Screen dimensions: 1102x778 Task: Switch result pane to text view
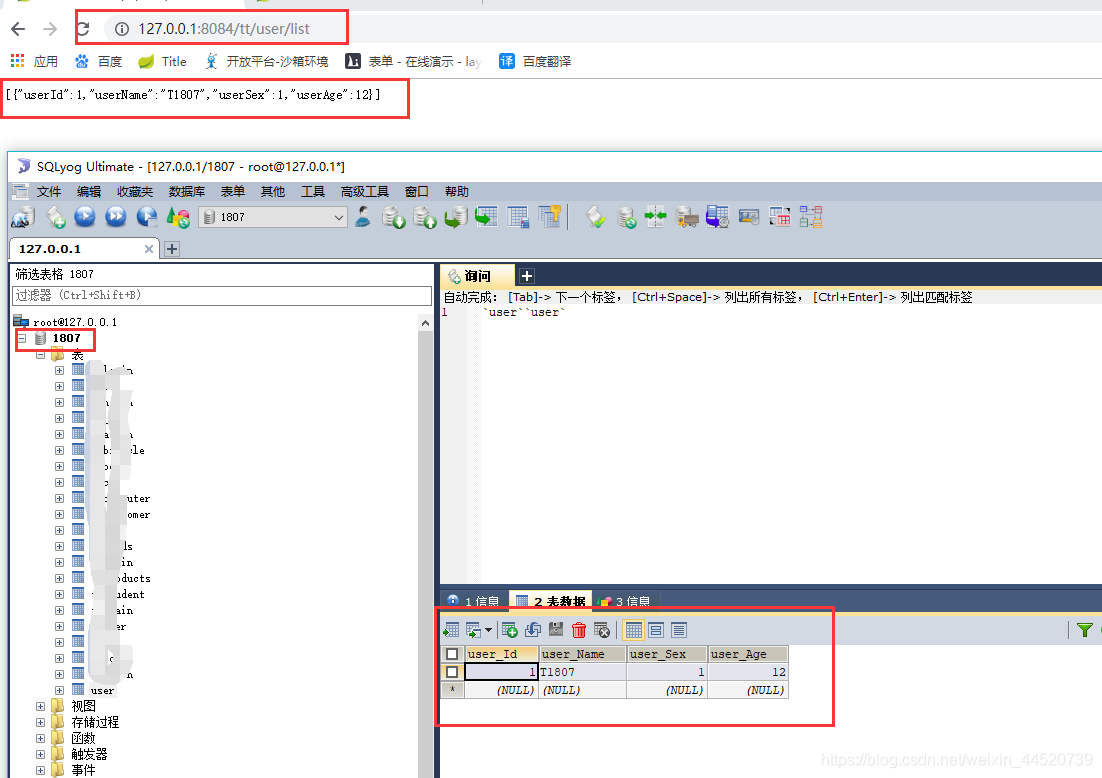(679, 630)
